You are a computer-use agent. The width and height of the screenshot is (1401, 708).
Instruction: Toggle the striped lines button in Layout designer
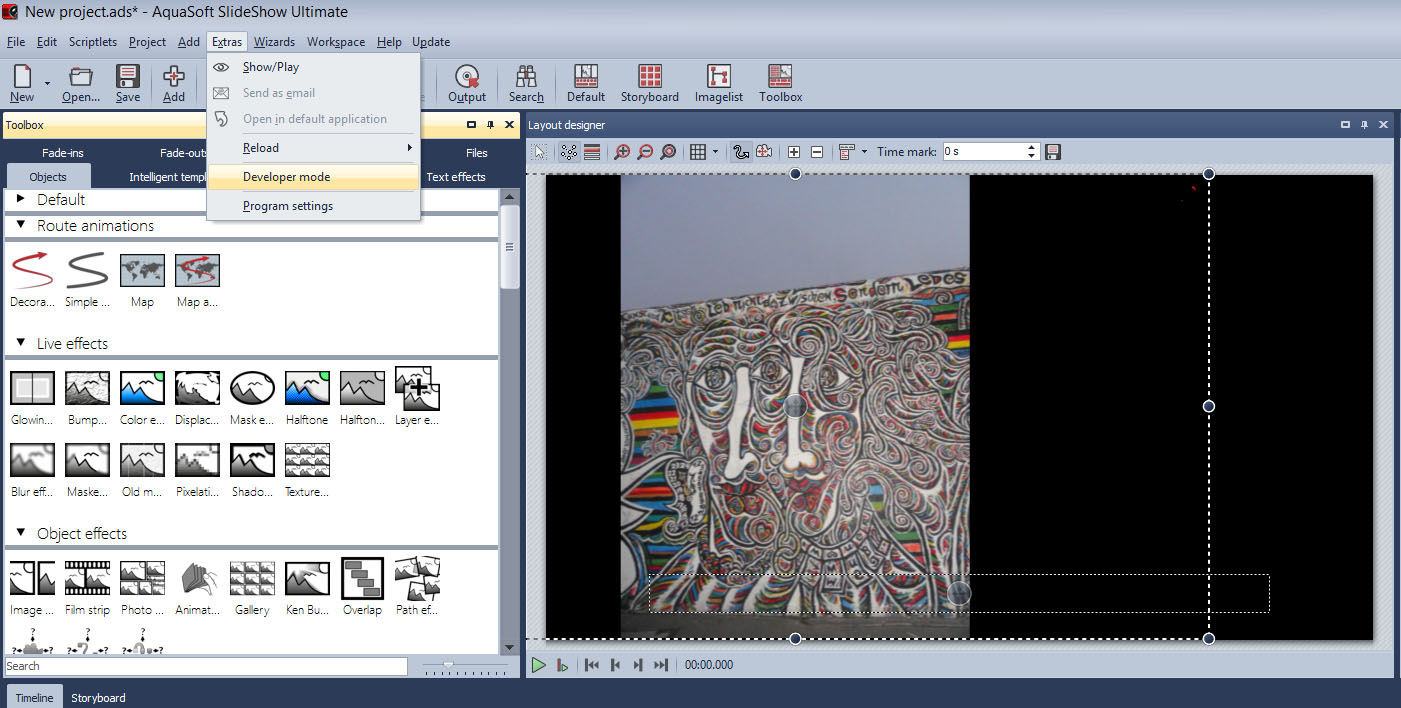(592, 152)
